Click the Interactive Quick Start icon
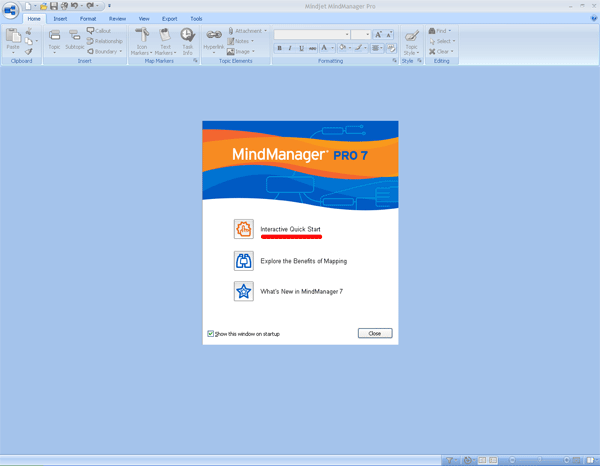The height and width of the screenshot is (466, 600). [x=243, y=229]
